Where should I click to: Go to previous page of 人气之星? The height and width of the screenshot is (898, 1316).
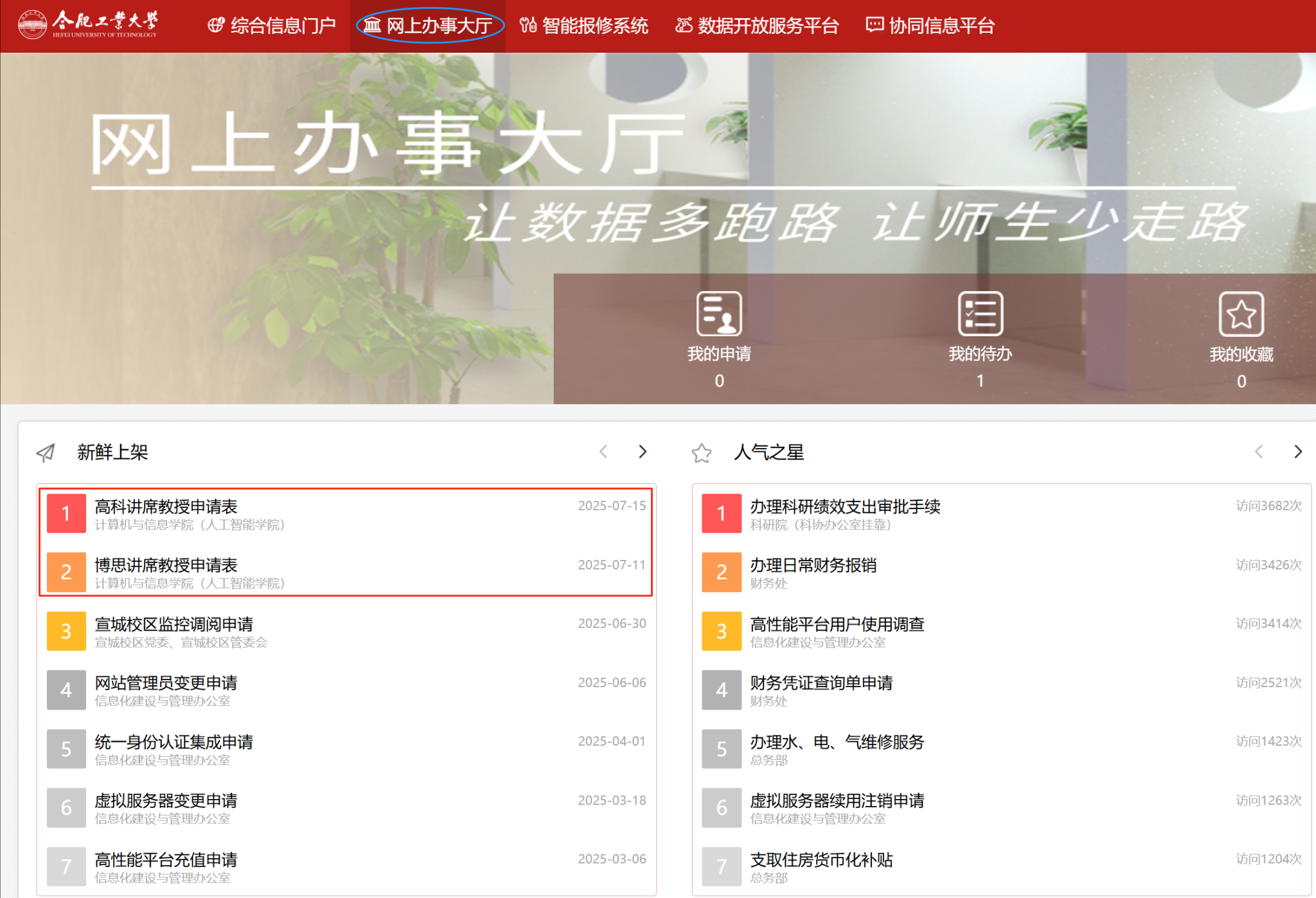(1259, 452)
